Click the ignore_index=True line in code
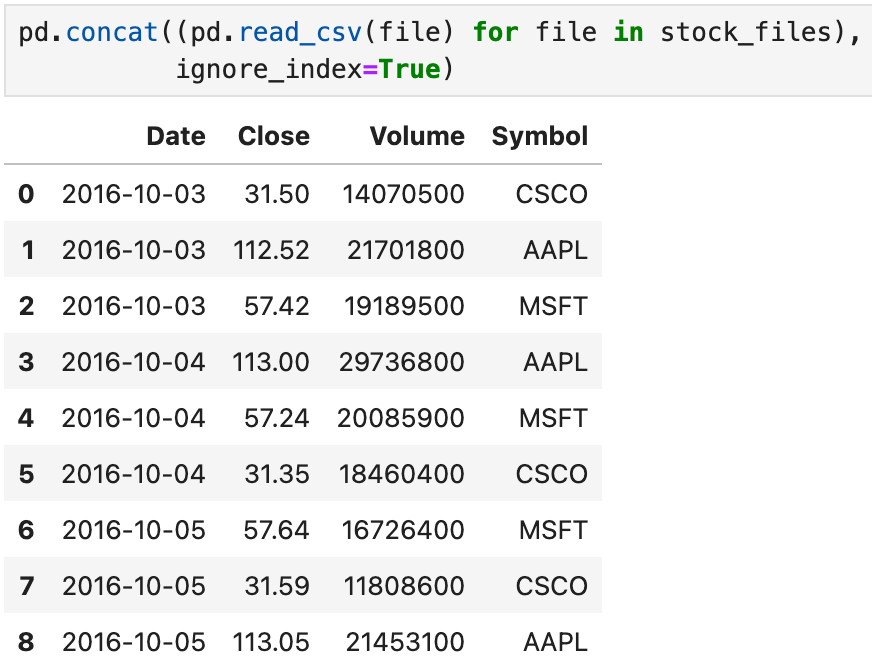 315,69
